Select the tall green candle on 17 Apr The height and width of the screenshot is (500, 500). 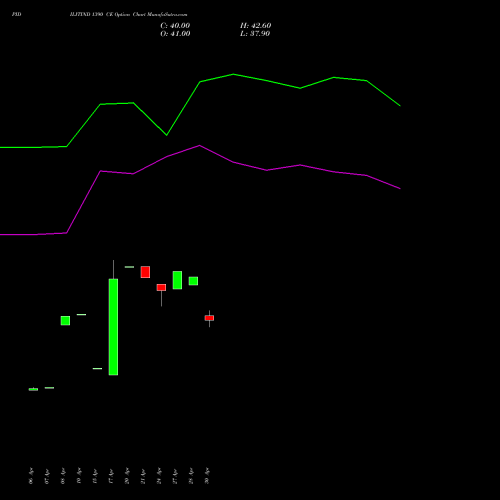[113, 327]
